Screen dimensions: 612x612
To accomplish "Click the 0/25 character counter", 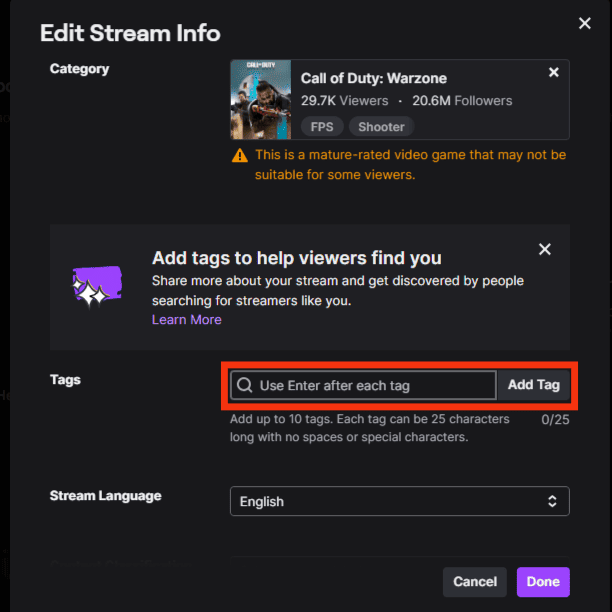I will 555,420.
